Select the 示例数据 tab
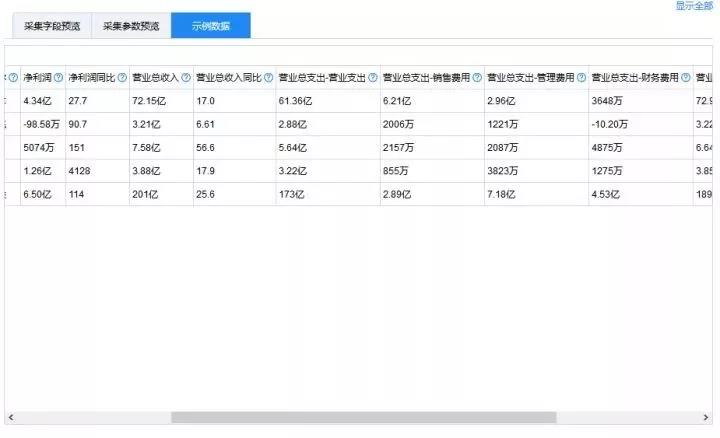 (211, 26)
